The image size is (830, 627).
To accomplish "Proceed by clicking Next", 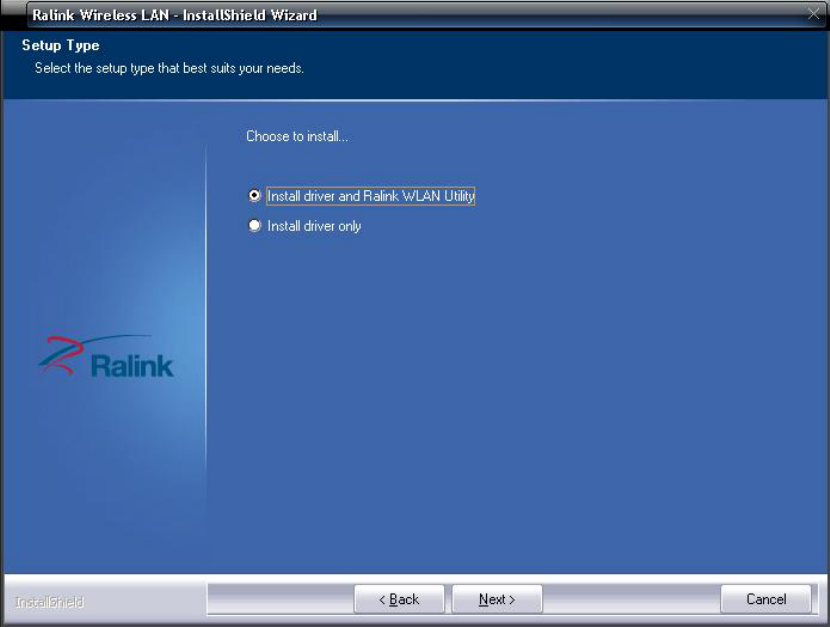I will coord(497,599).
